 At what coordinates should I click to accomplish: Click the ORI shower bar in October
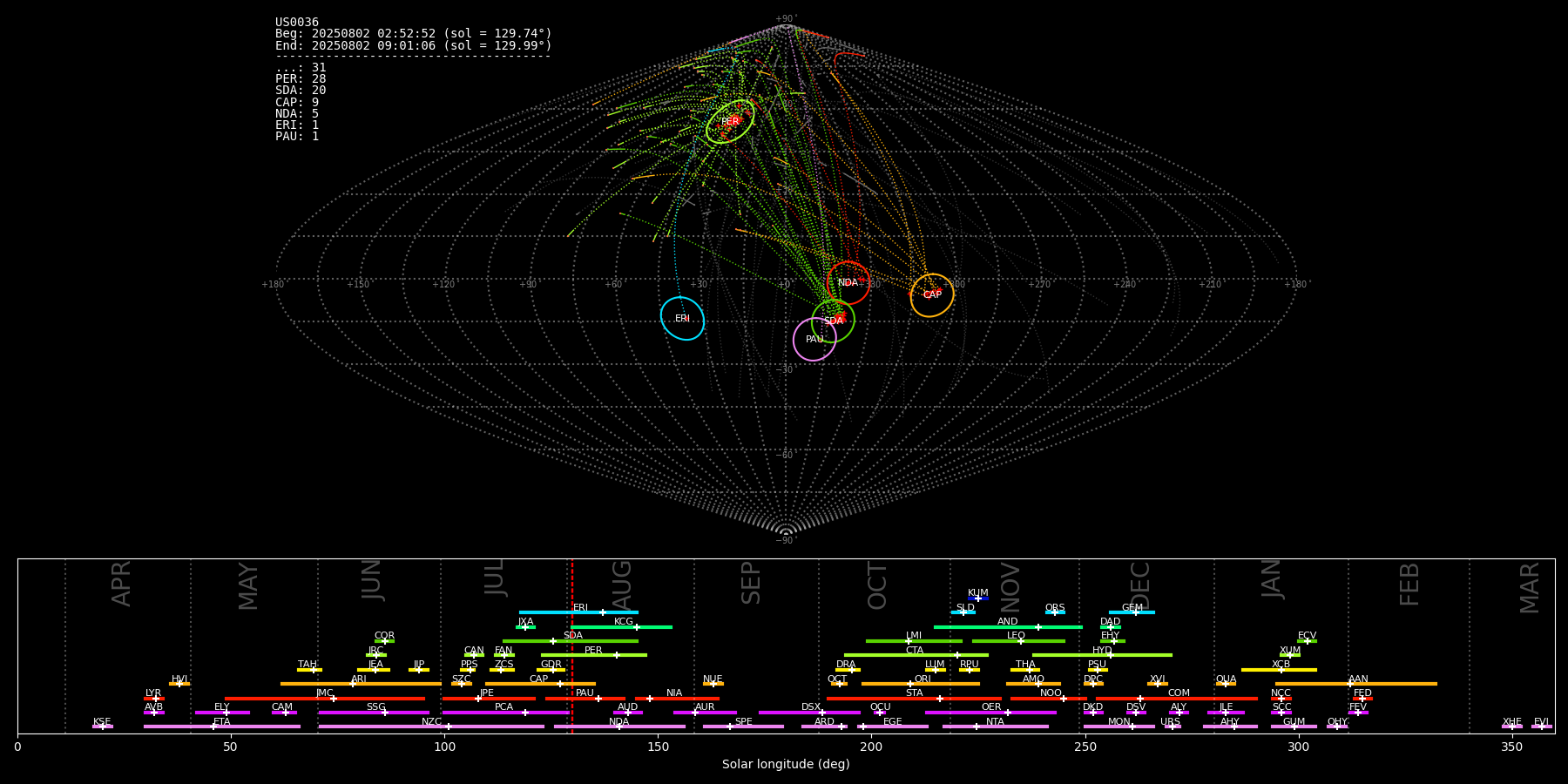pos(921,684)
